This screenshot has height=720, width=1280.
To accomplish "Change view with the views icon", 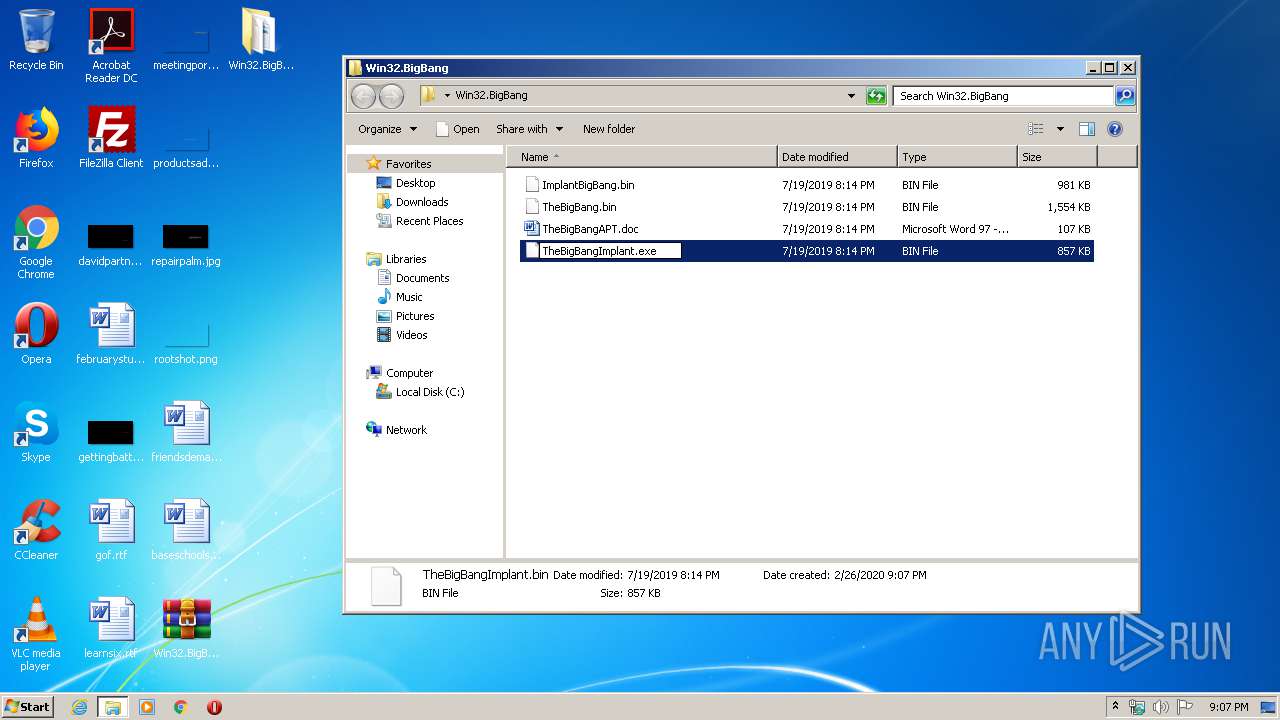I will coord(1036,129).
